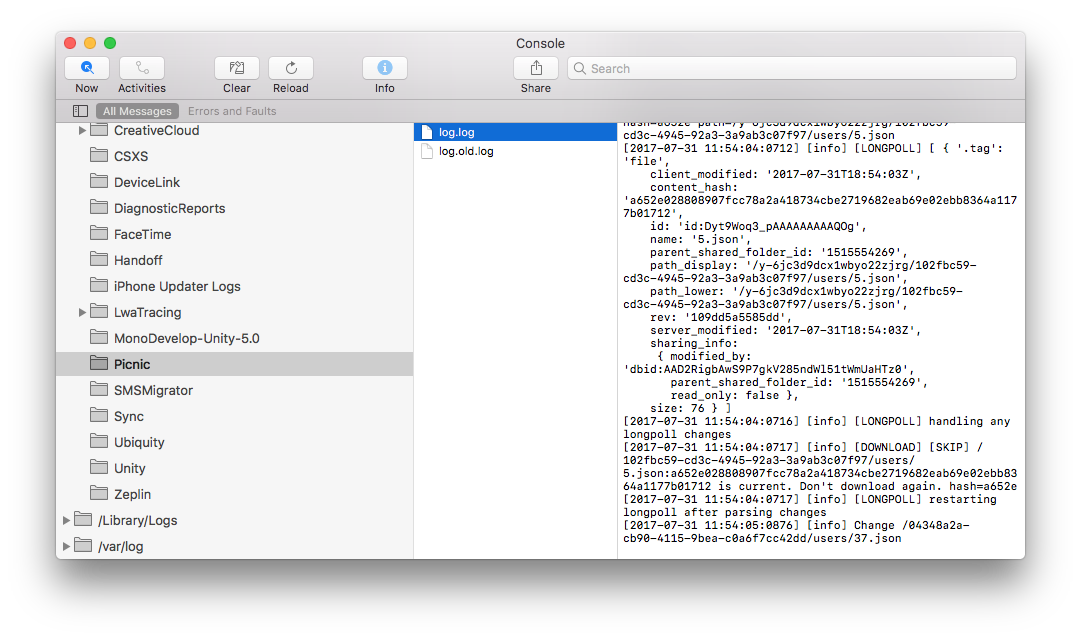The height and width of the screenshot is (639, 1081).
Task: Expand the /Library/Logs tree item
Action: click(x=66, y=520)
